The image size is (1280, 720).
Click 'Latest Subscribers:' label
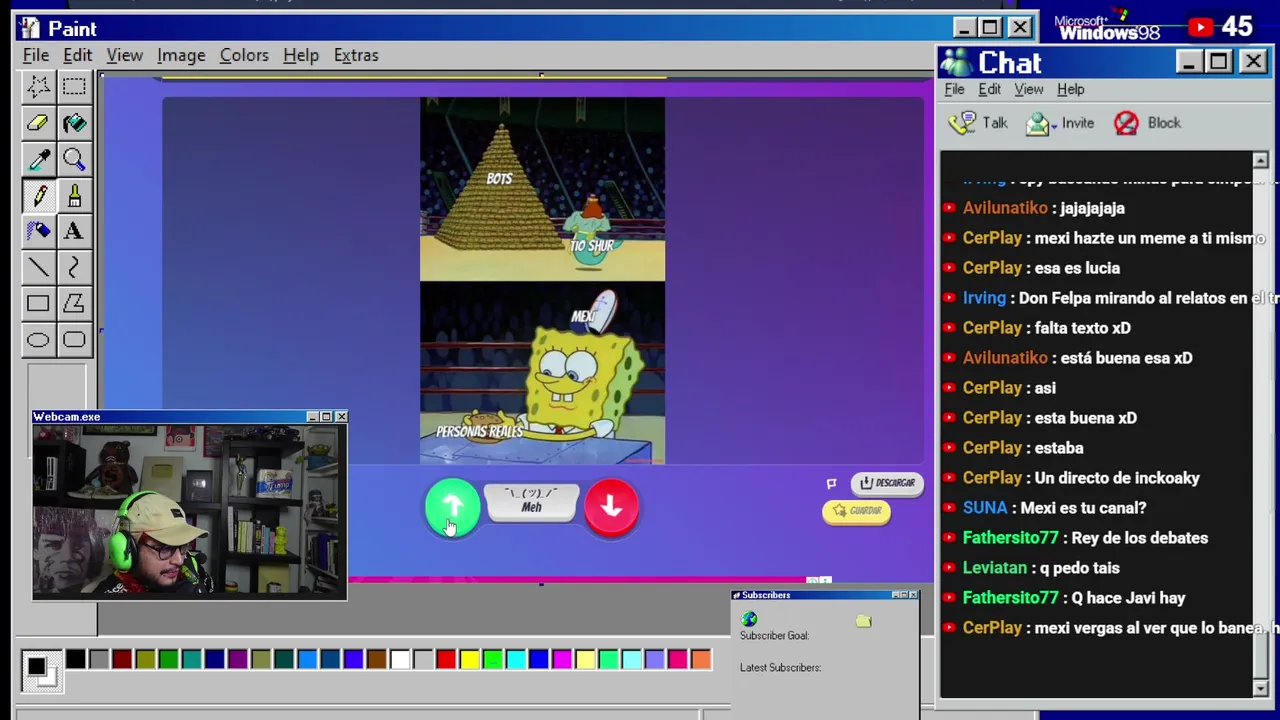tap(780, 668)
